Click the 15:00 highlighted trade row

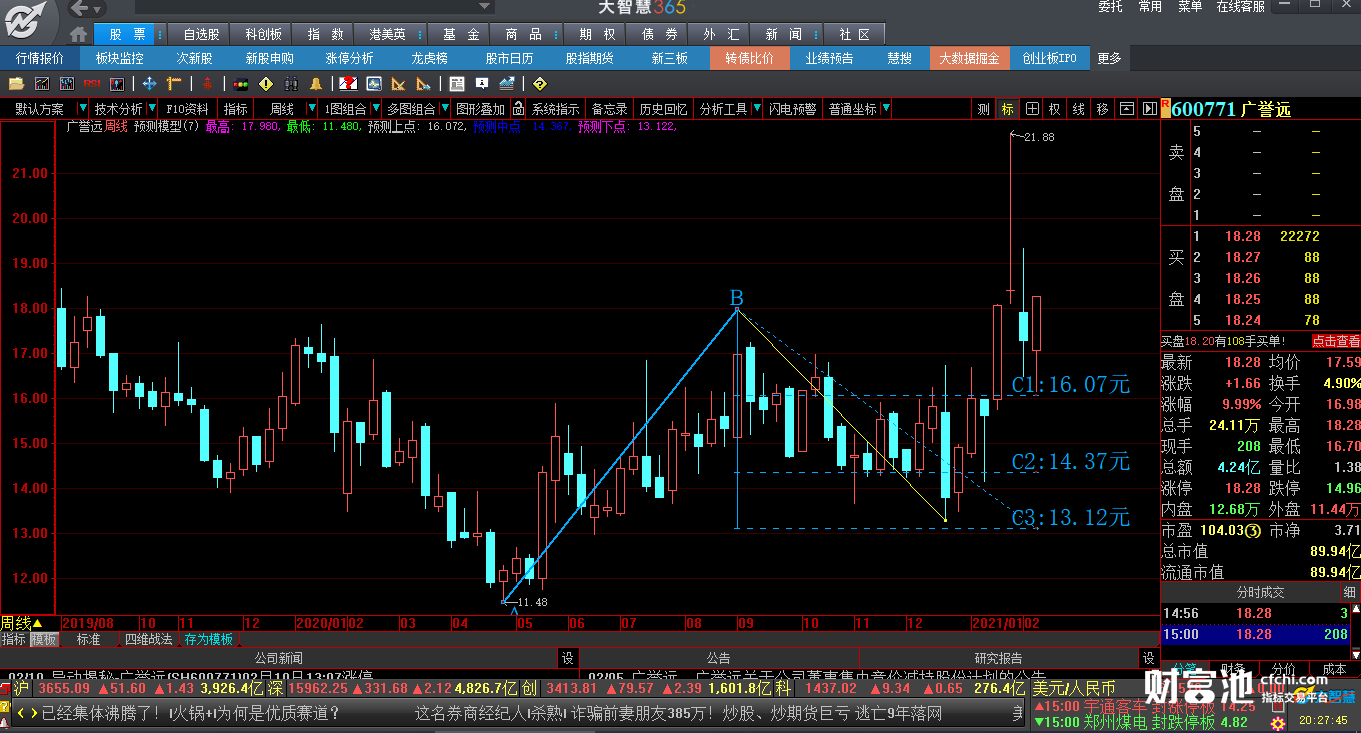pyautogui.click(x=1255, y=634)
